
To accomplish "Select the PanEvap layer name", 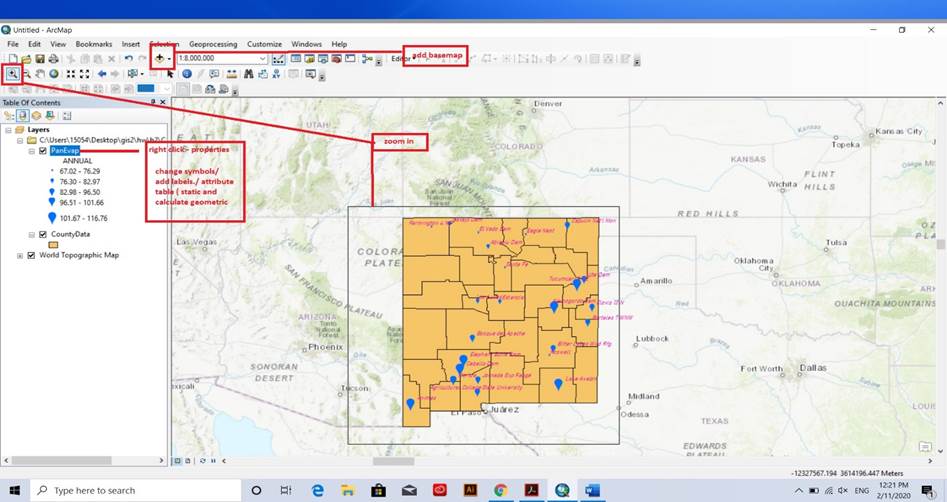I will click(65, 150).
